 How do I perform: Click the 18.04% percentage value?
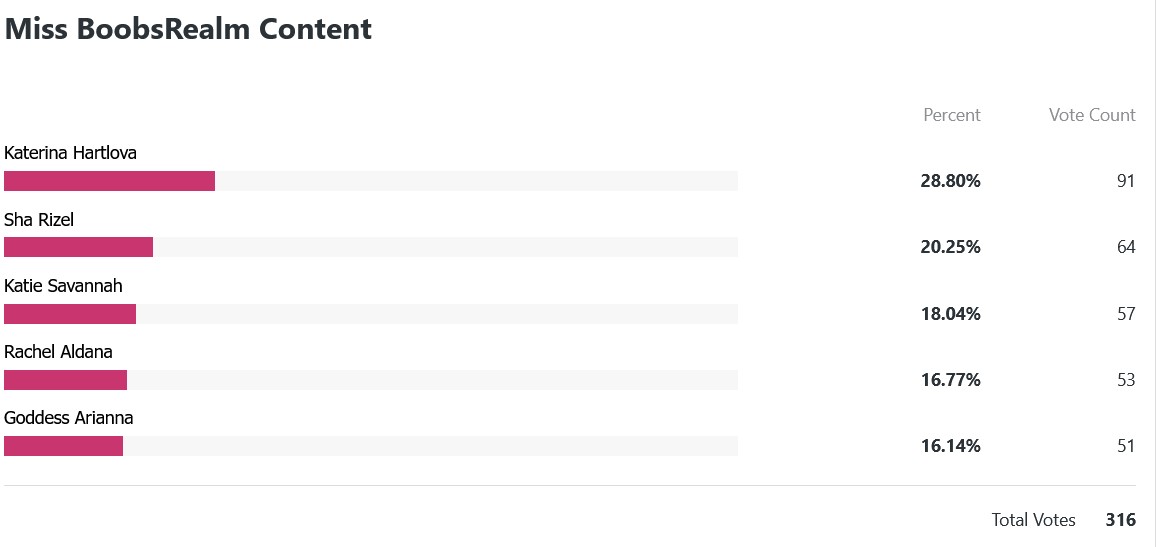pos(950,314)
